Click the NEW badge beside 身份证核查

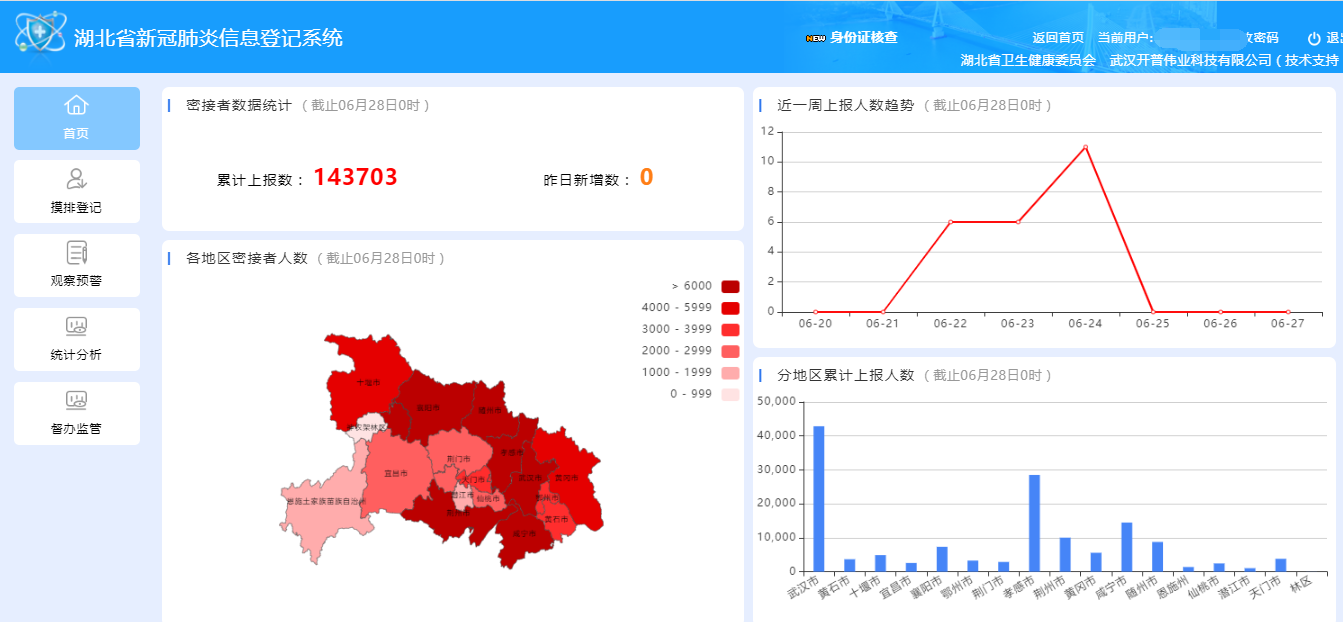point(815,38)
